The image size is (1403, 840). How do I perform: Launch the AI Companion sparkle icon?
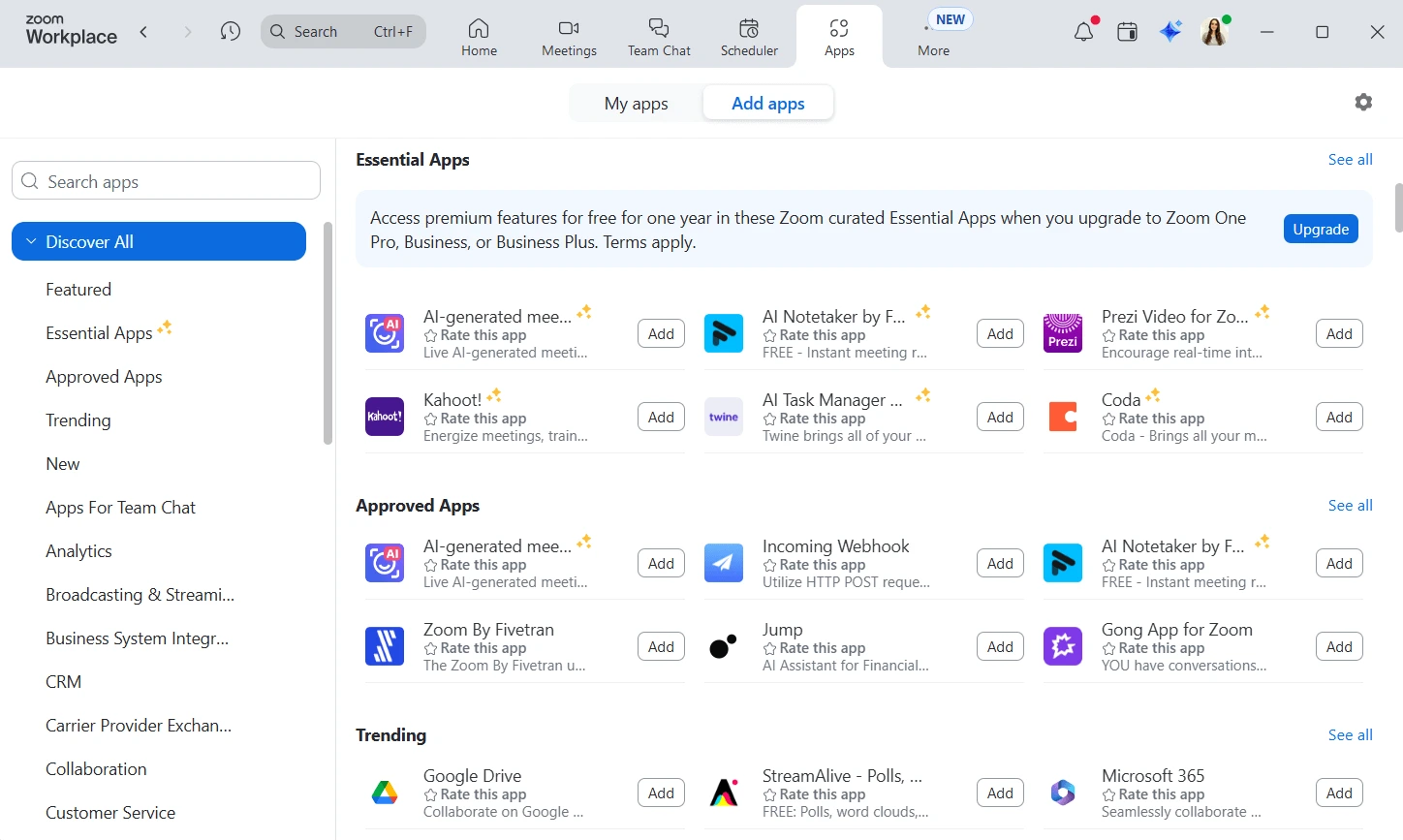pyautogui.click(x=1169, y=30)
